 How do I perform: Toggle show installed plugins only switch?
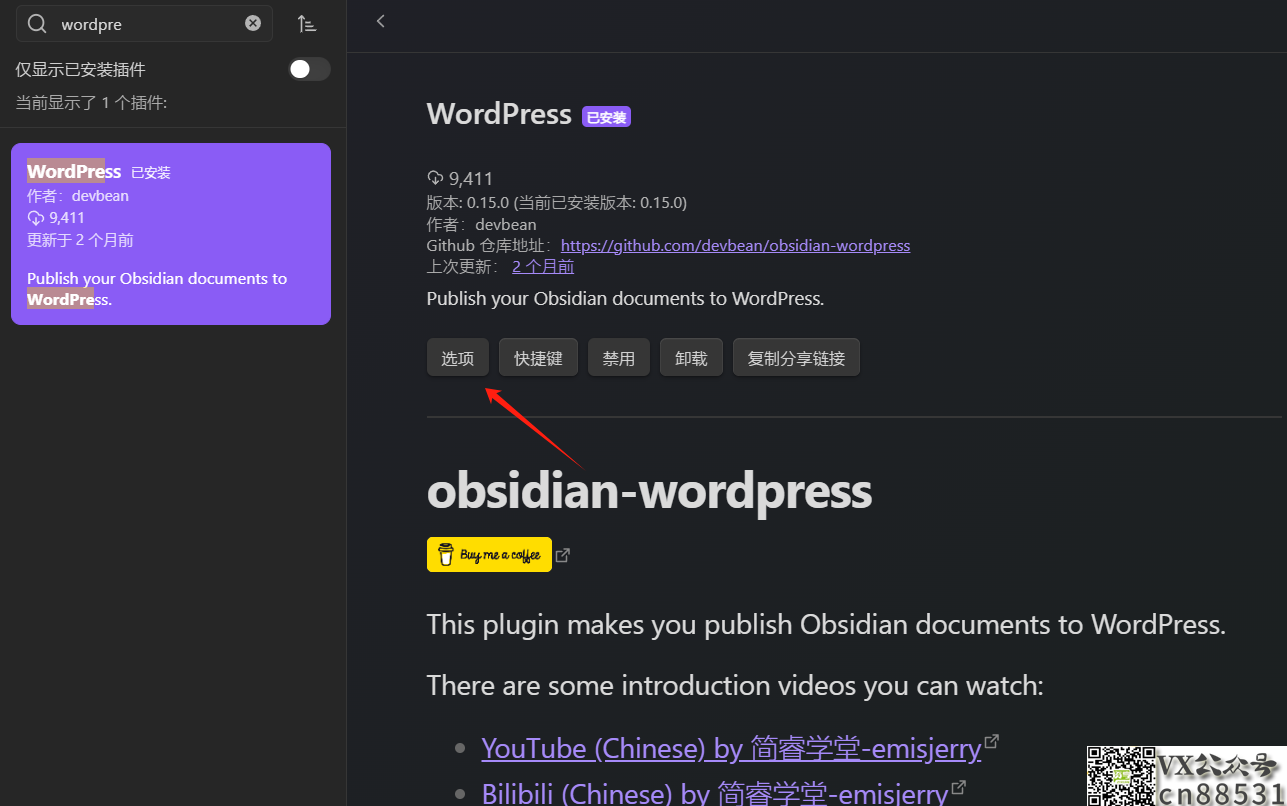[x=309, y=69]
